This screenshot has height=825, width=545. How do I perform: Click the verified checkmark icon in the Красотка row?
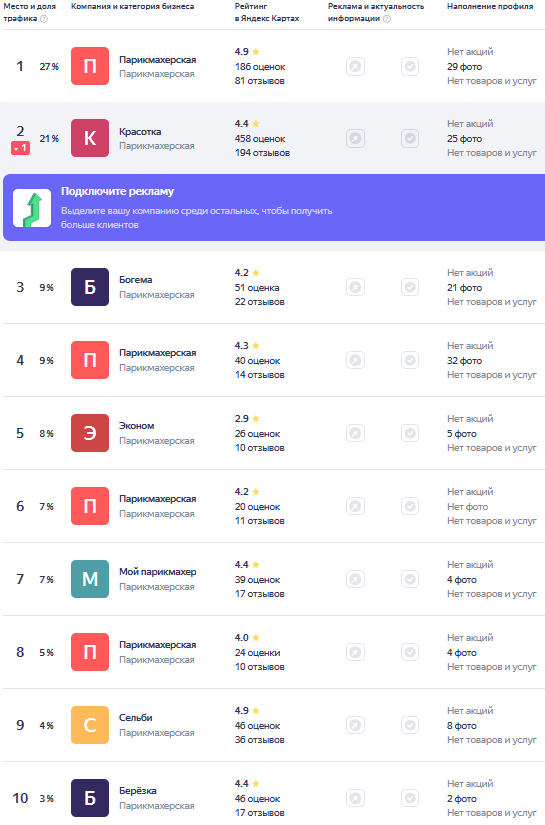tap(410, 139)
